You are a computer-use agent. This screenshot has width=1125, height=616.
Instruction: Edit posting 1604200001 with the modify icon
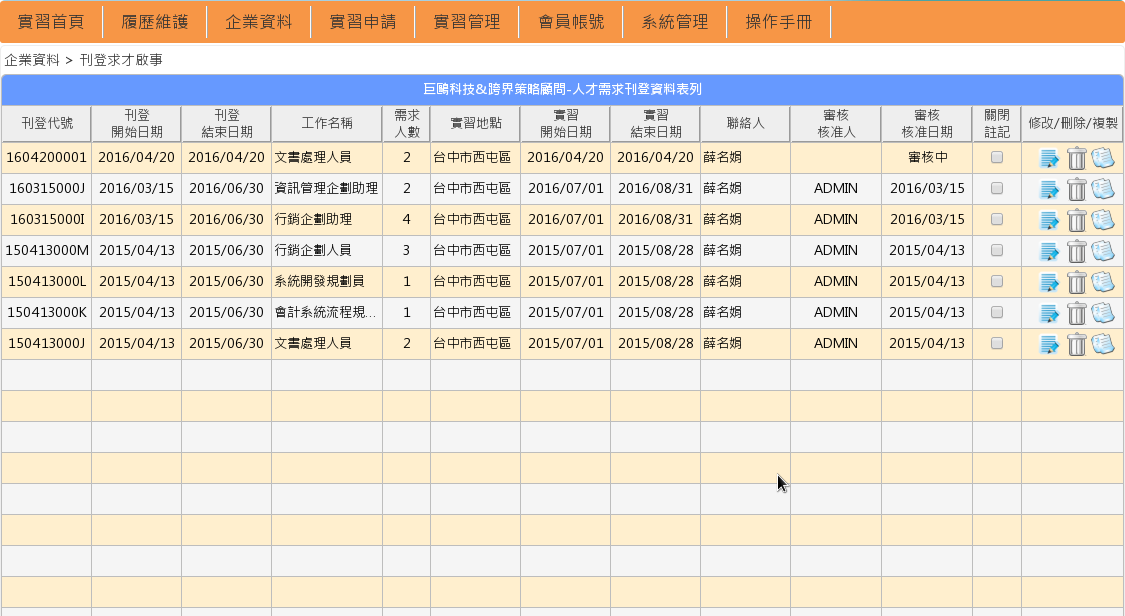pos(1049,158)
